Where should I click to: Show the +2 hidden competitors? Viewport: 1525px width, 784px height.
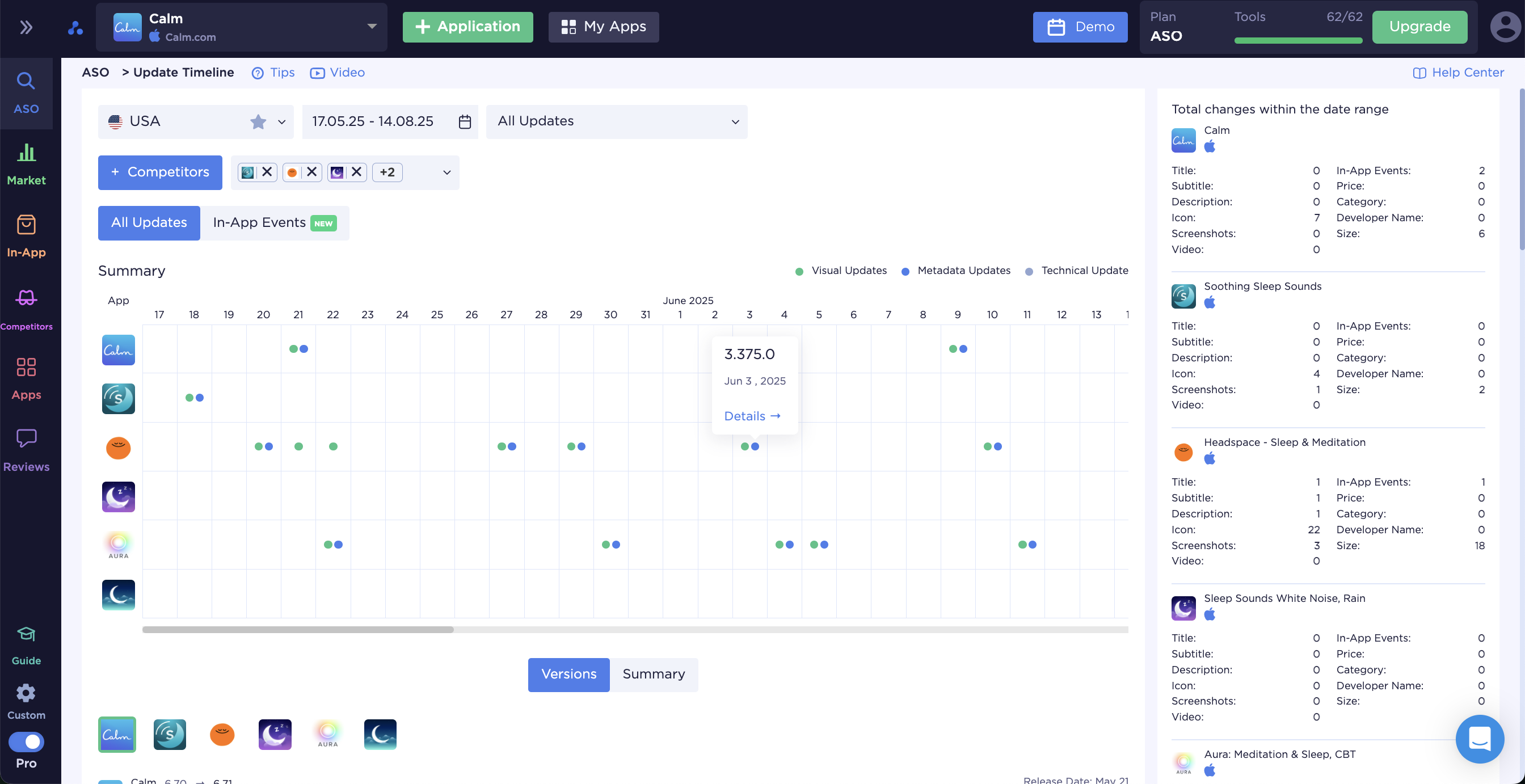(387, 172)
